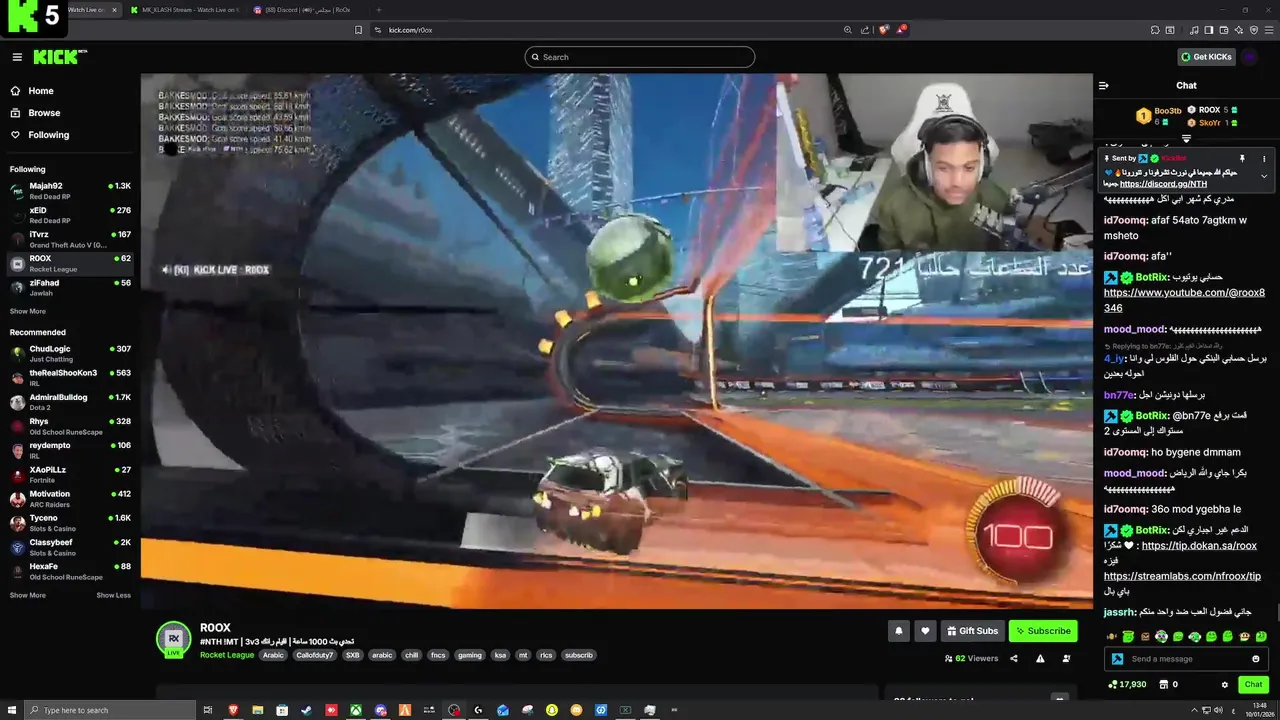
Task: Expand Show More under Recommended
Action: 28,595
